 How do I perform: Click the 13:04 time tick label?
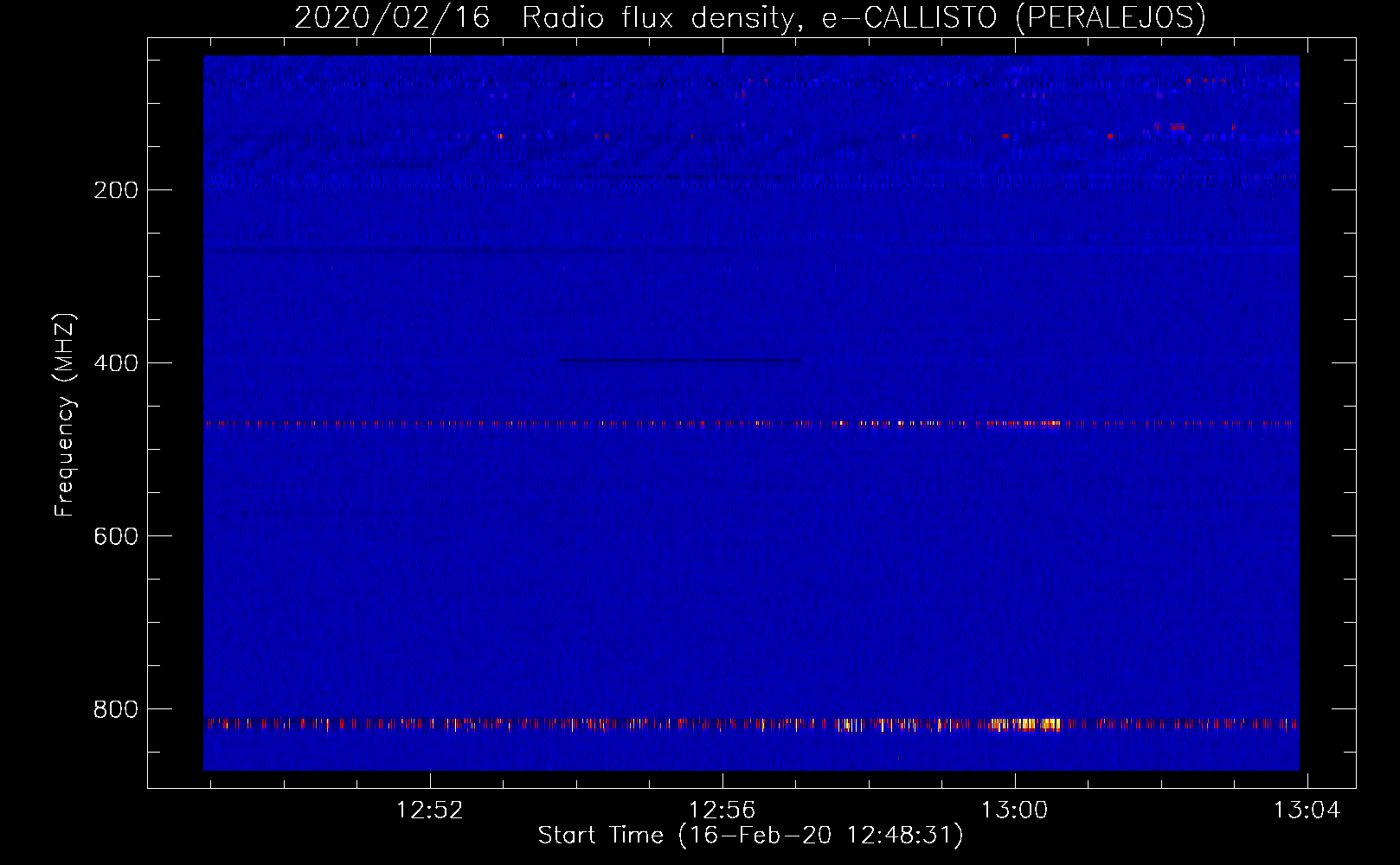(1307, 811)
